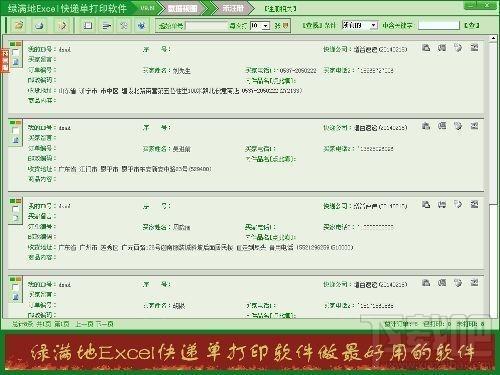Screen dimensions: 500x375
Task: Click the second action icon in the 江门市 record
Action: (x=442, y=126)
